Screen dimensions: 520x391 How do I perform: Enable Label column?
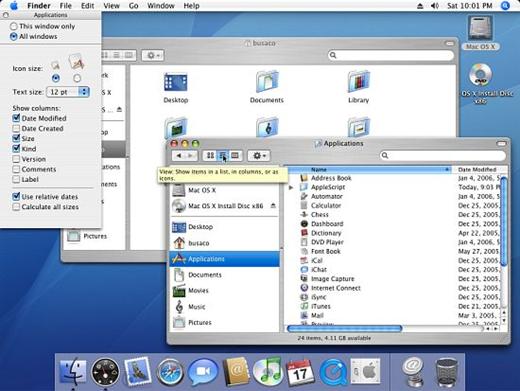point(16,179)
